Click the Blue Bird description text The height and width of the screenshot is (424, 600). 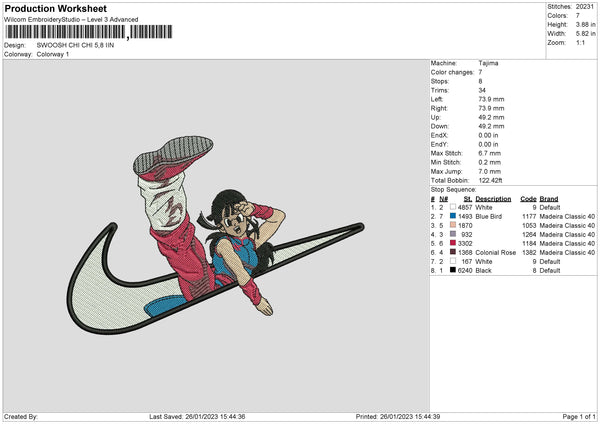(x=489, y=217)
